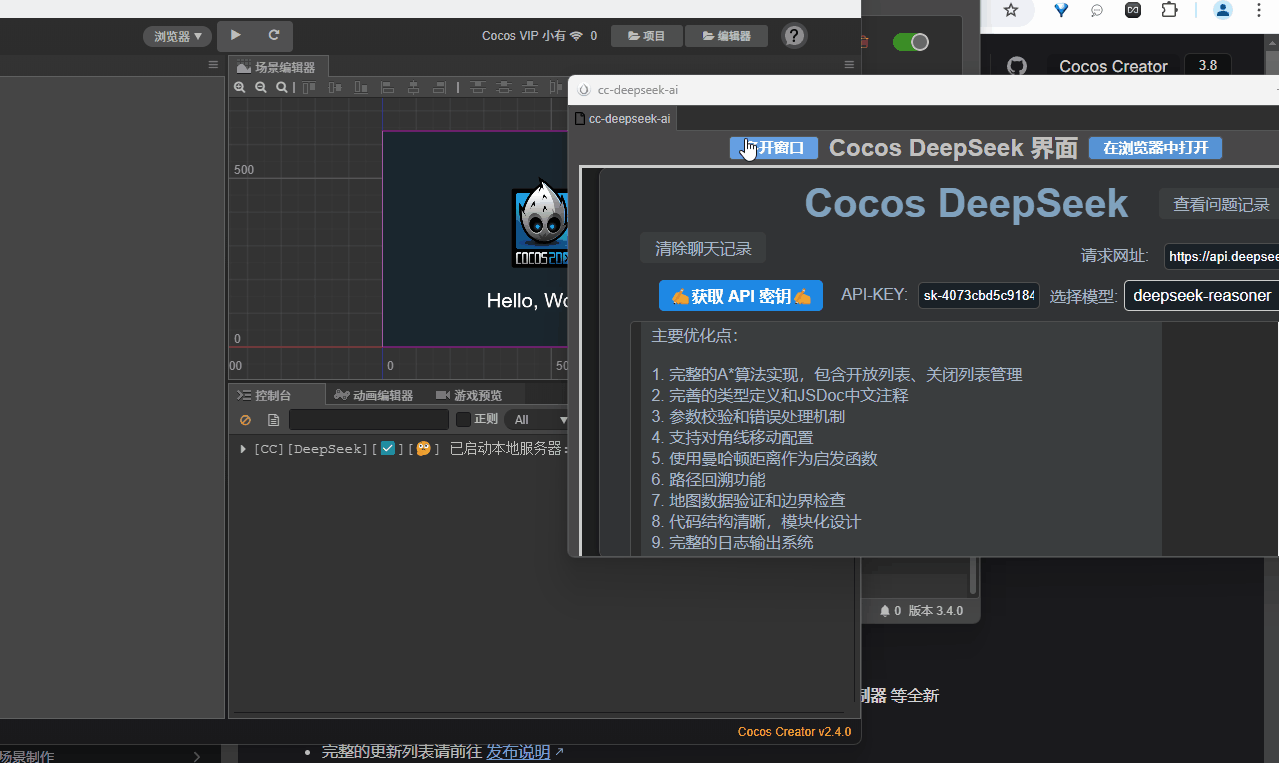Click the distribute top icon
This screenshot has height=763, width=1279.
click(x=478, y=88)
